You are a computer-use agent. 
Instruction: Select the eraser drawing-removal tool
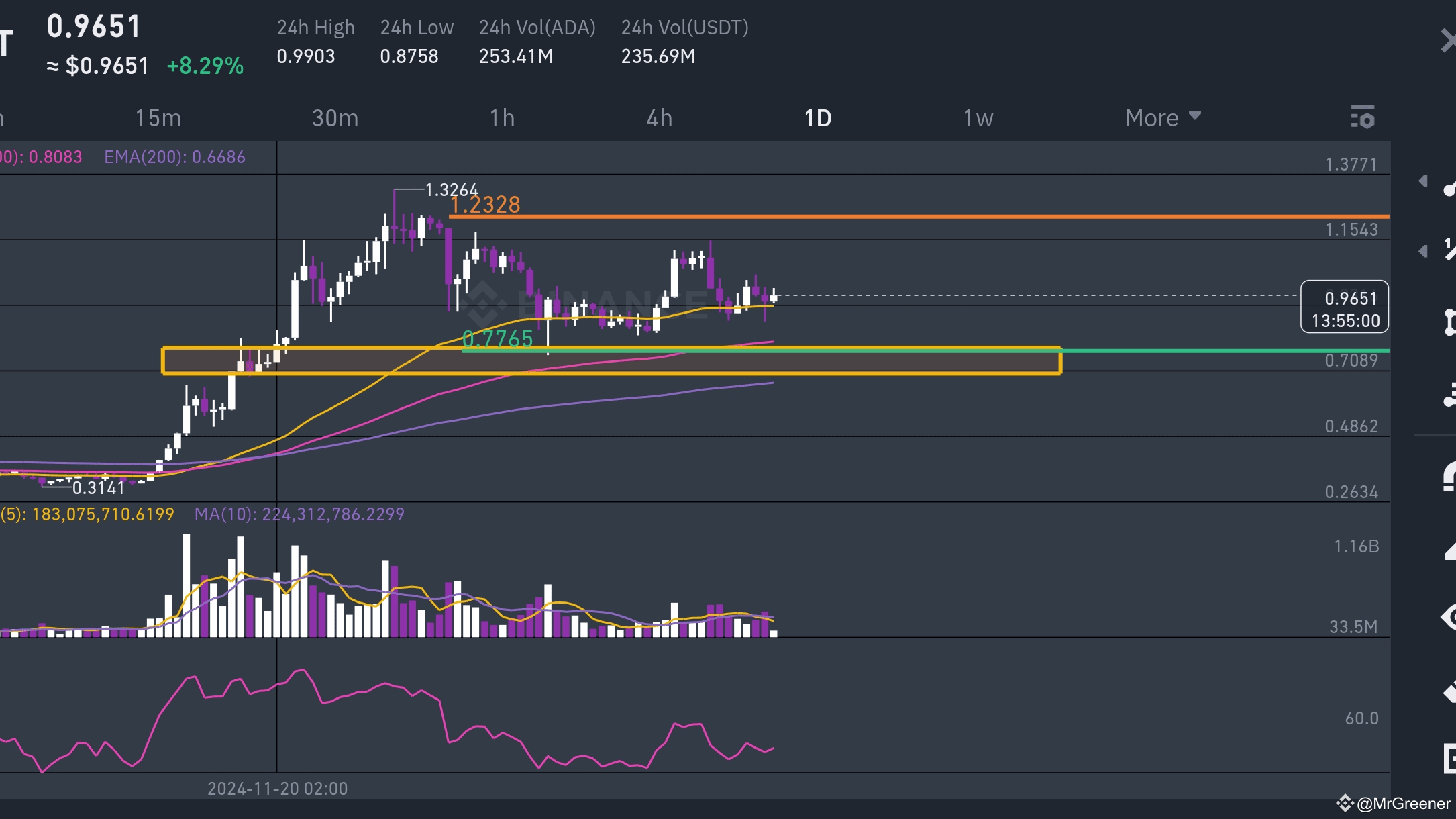coord(1449,691)
